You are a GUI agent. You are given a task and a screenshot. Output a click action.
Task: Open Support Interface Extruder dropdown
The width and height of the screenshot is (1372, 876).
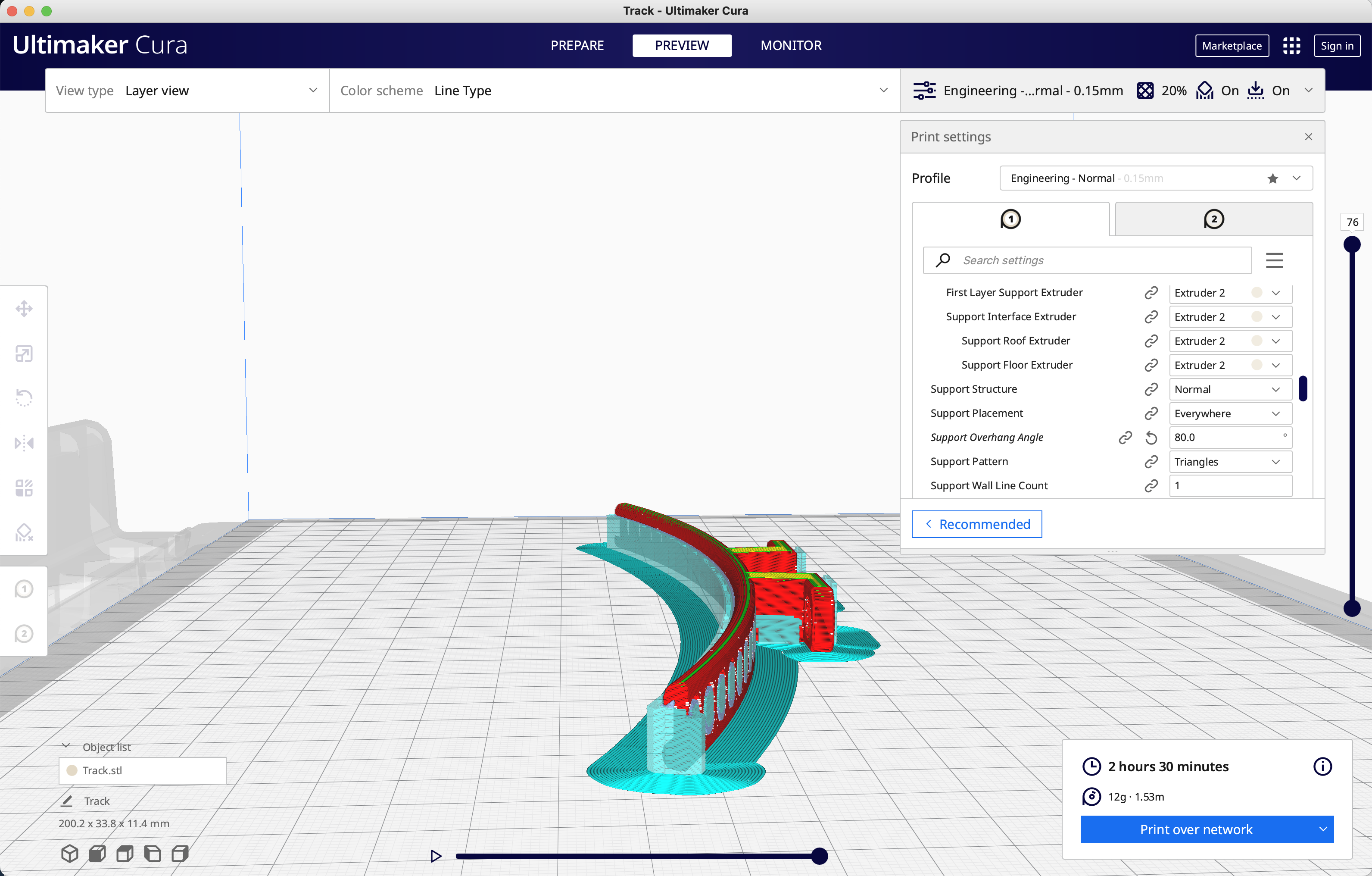[1230, 316]
